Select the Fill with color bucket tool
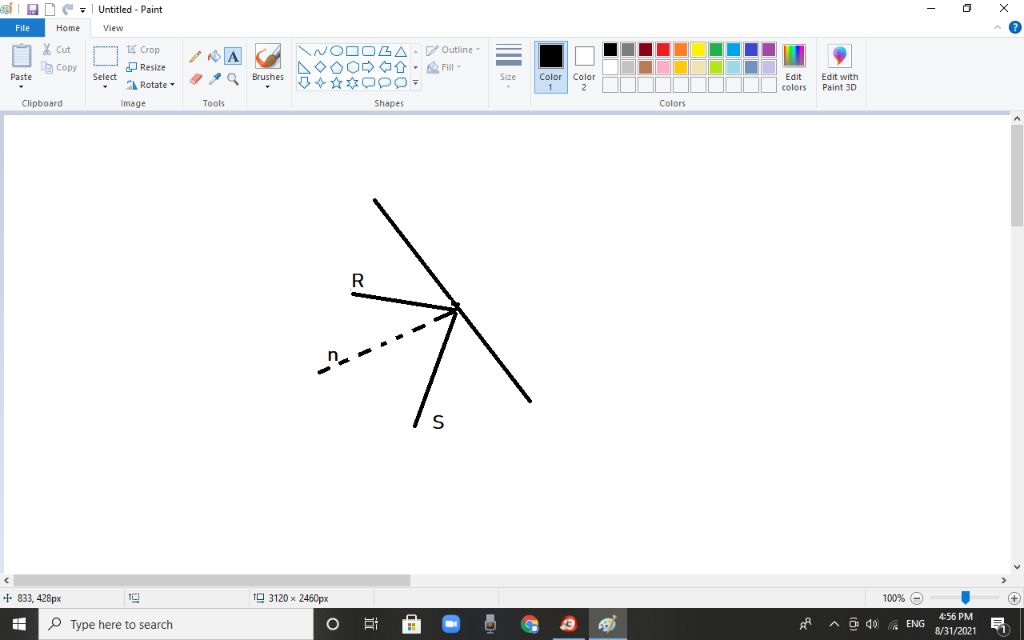The image size is (1024, 640). coord(214,57)
